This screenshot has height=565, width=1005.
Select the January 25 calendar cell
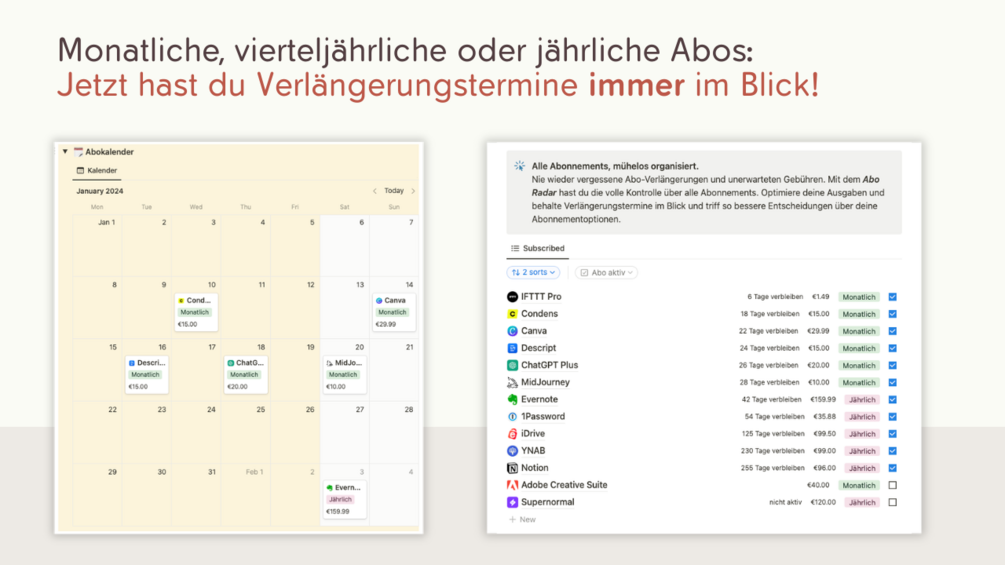coord(245,432)
